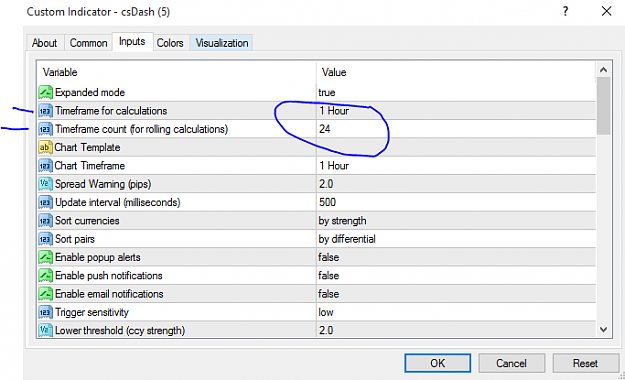Select 'Lower threshold (ccy strength)' label
The image size is (625, 380).
coord(120,330)
